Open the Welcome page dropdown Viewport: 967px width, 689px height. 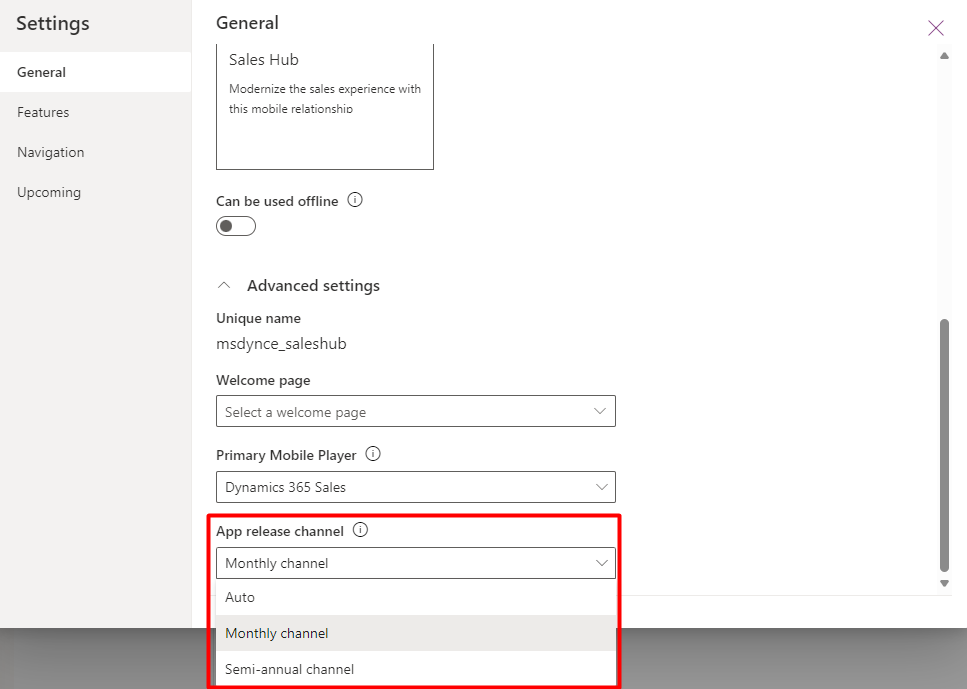click(416, 411)
